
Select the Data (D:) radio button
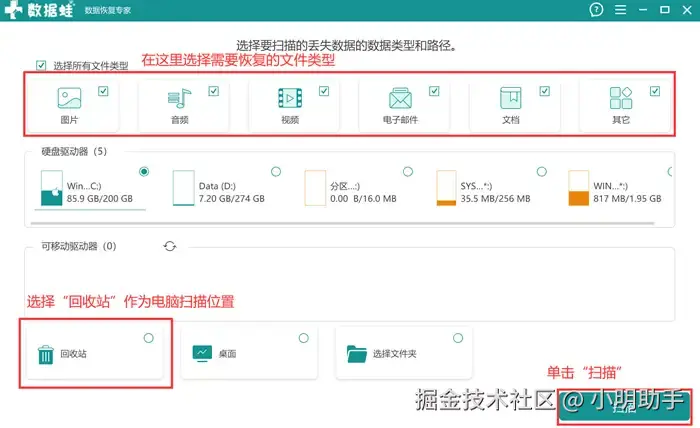tap(276, 171)
